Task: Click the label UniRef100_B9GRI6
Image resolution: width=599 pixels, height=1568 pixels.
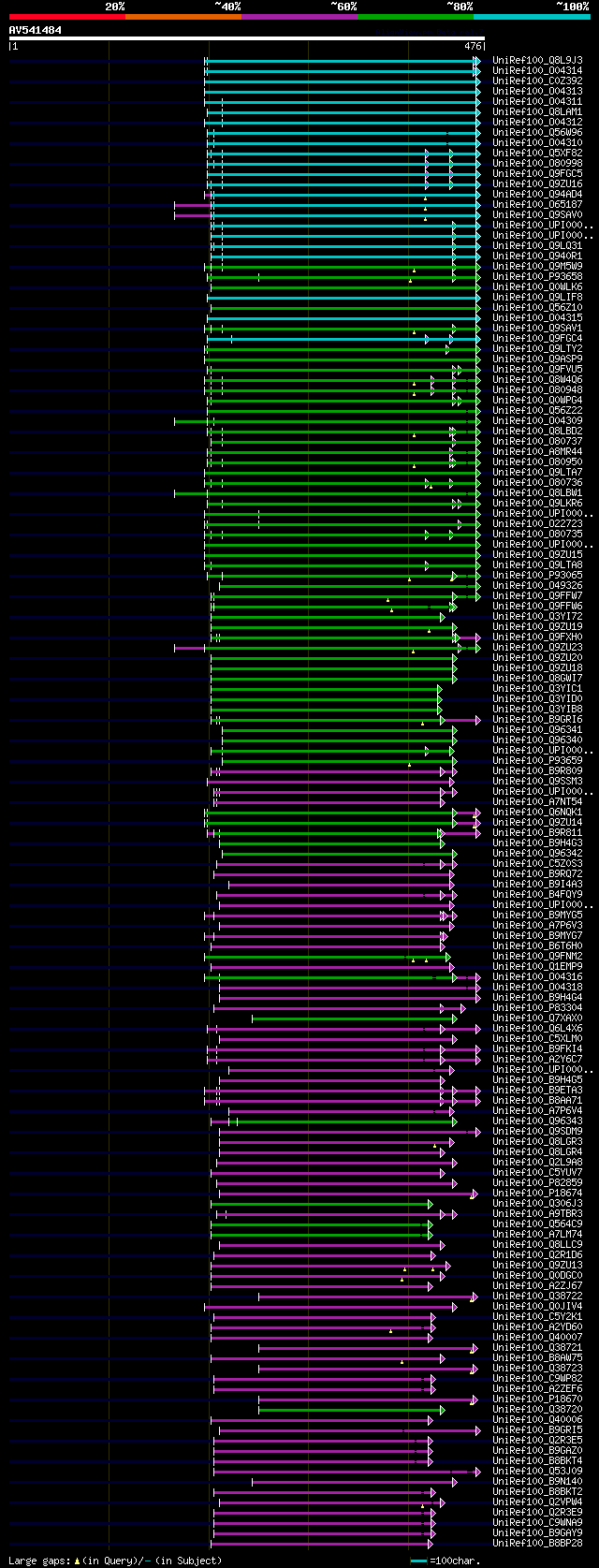Action: 537,719
